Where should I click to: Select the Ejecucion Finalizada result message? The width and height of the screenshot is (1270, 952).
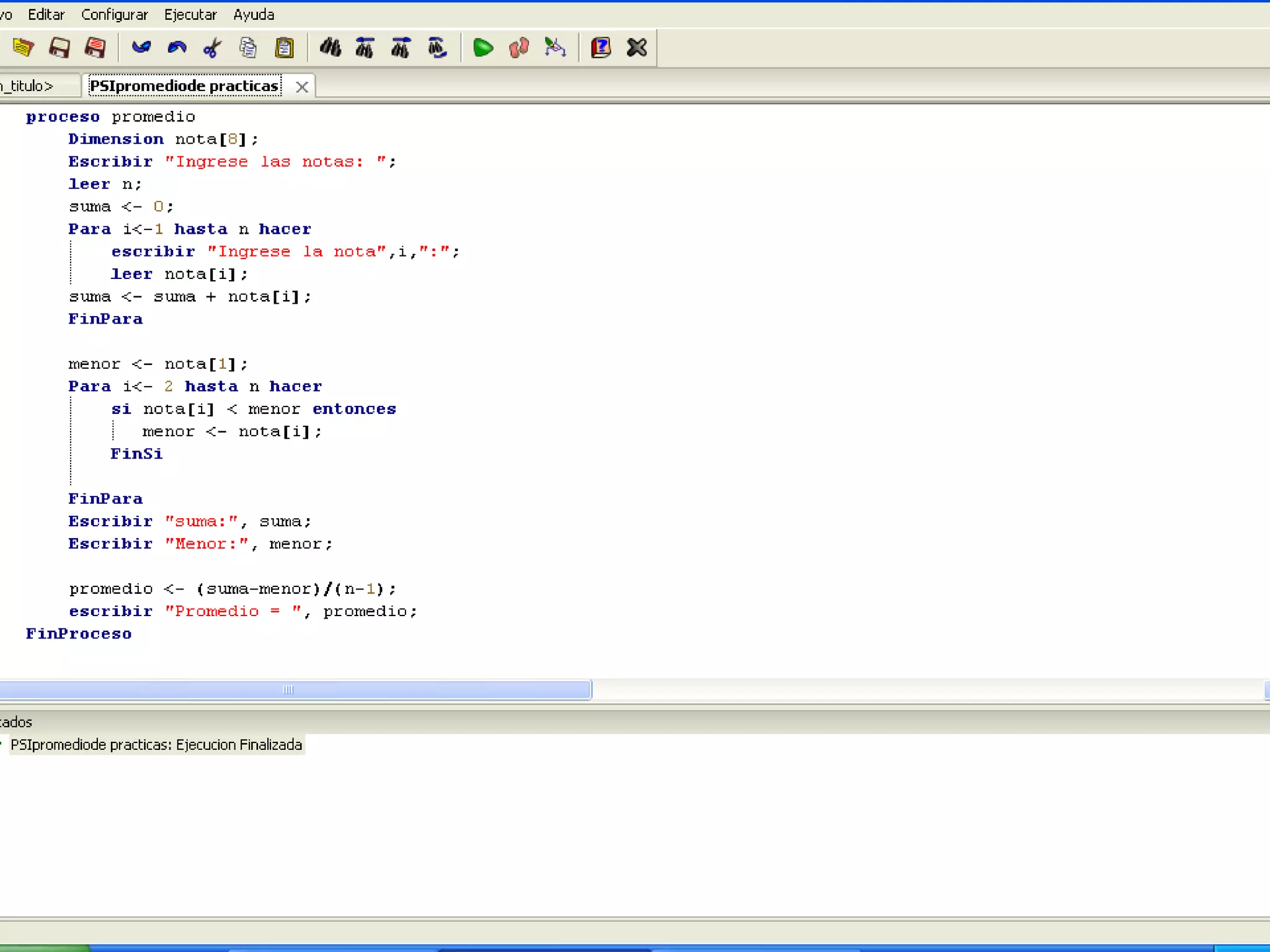(x=156, y=744)
